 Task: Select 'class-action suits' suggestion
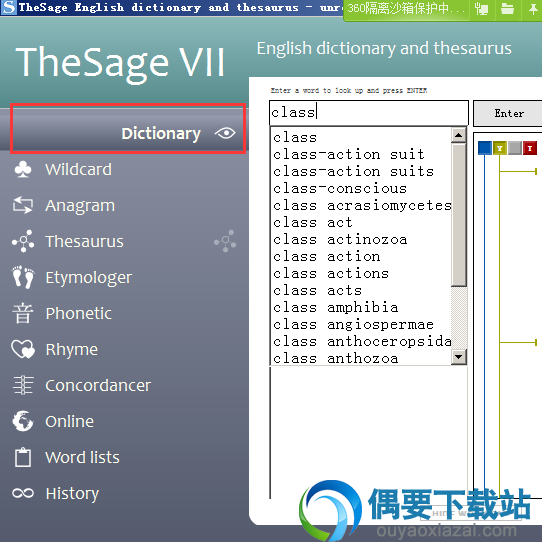tap(361, 171)
